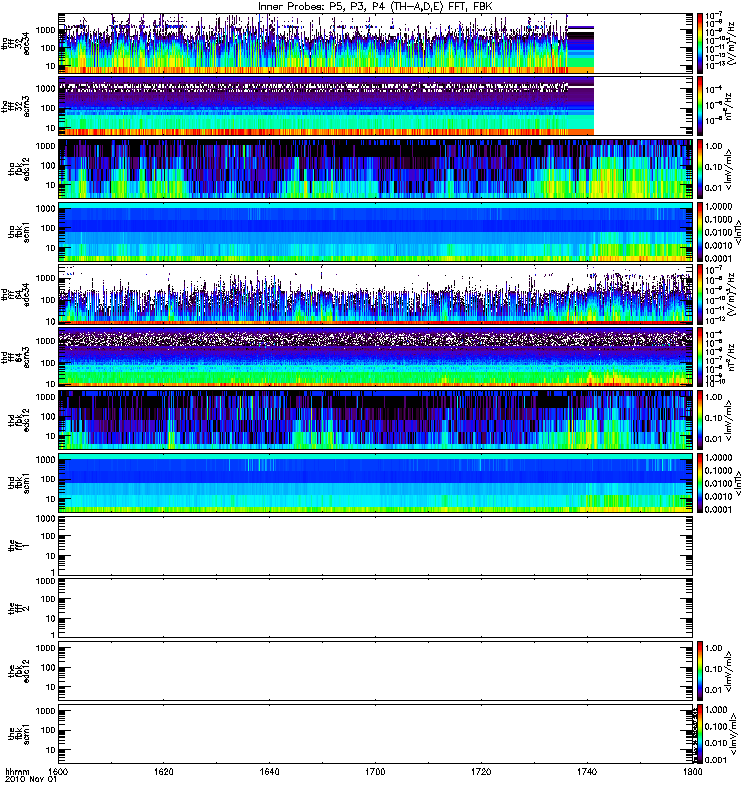The width and height of the screenshot is (750, 800).
Task: Click the color bar beside tha fff edc34
Action: point(700,43)
